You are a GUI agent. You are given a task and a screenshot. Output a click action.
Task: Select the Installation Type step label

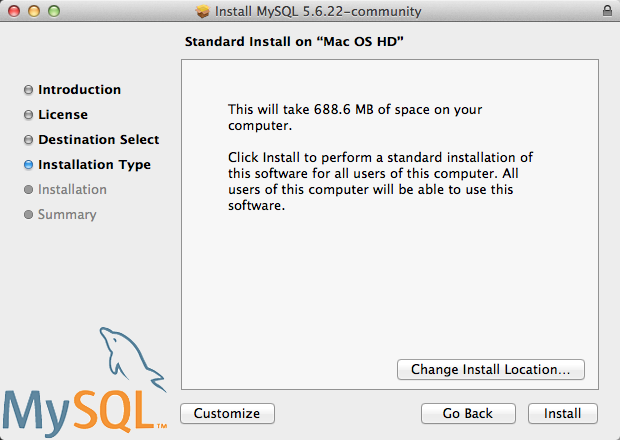coord(95,165)
